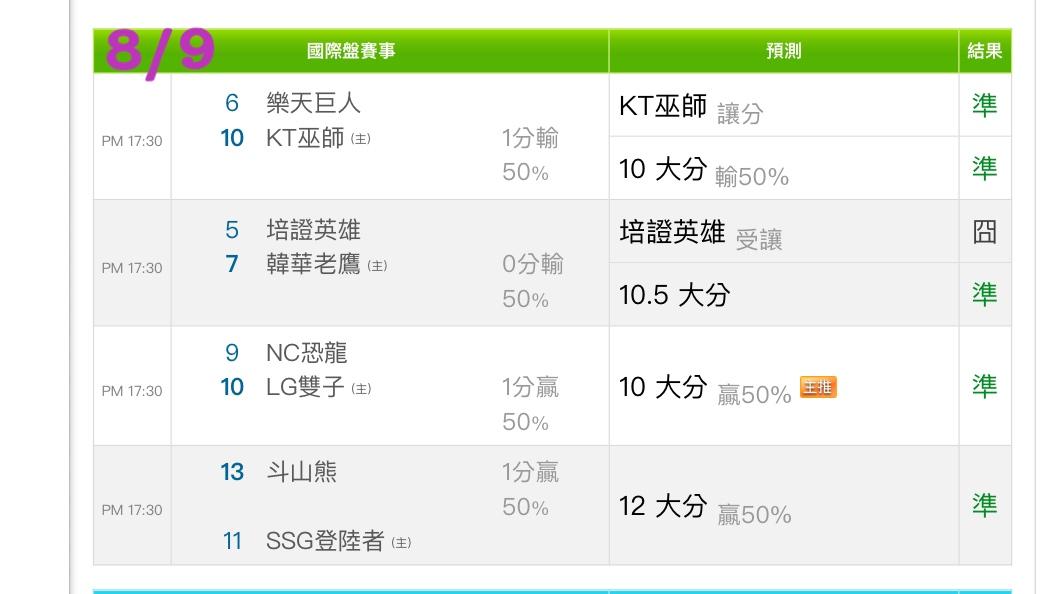The image size is (1048, 594).
Task: Select the 國際盤賽事 column header
Action: 351,51
